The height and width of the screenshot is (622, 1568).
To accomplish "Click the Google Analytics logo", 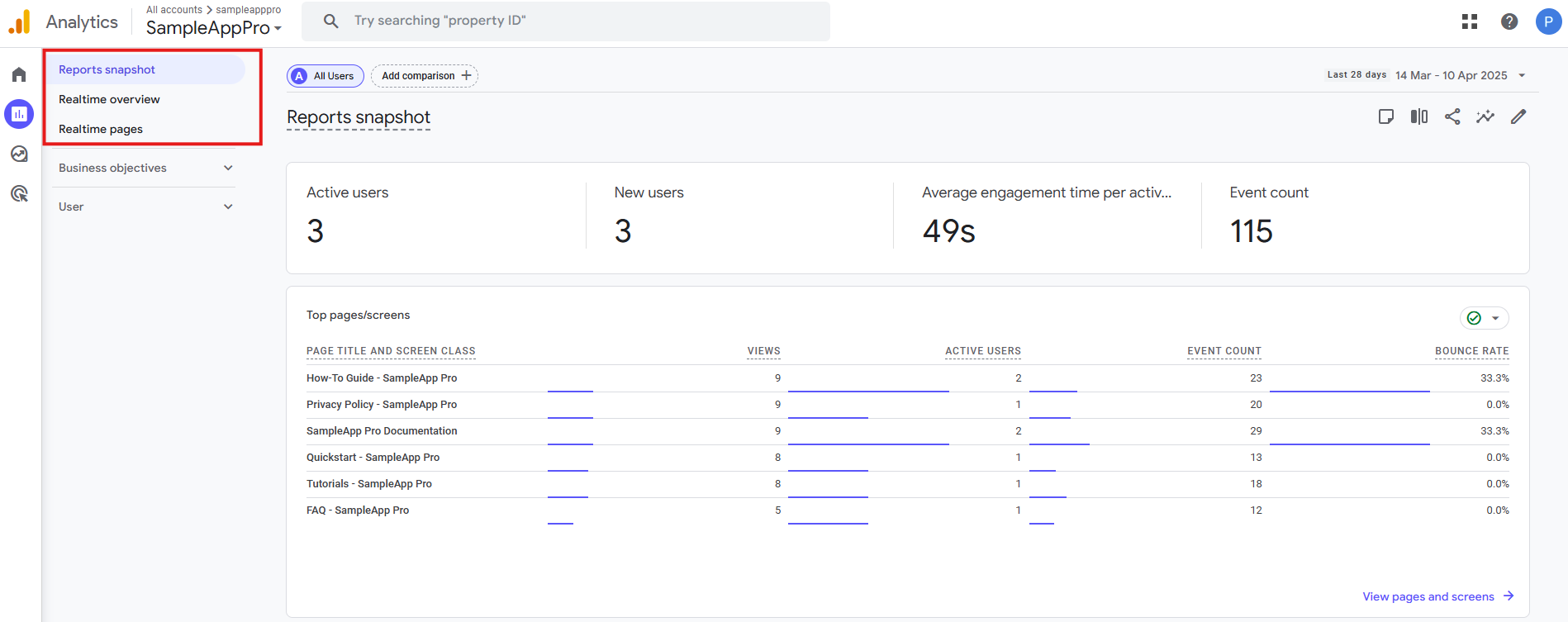I will pos(19,21).
